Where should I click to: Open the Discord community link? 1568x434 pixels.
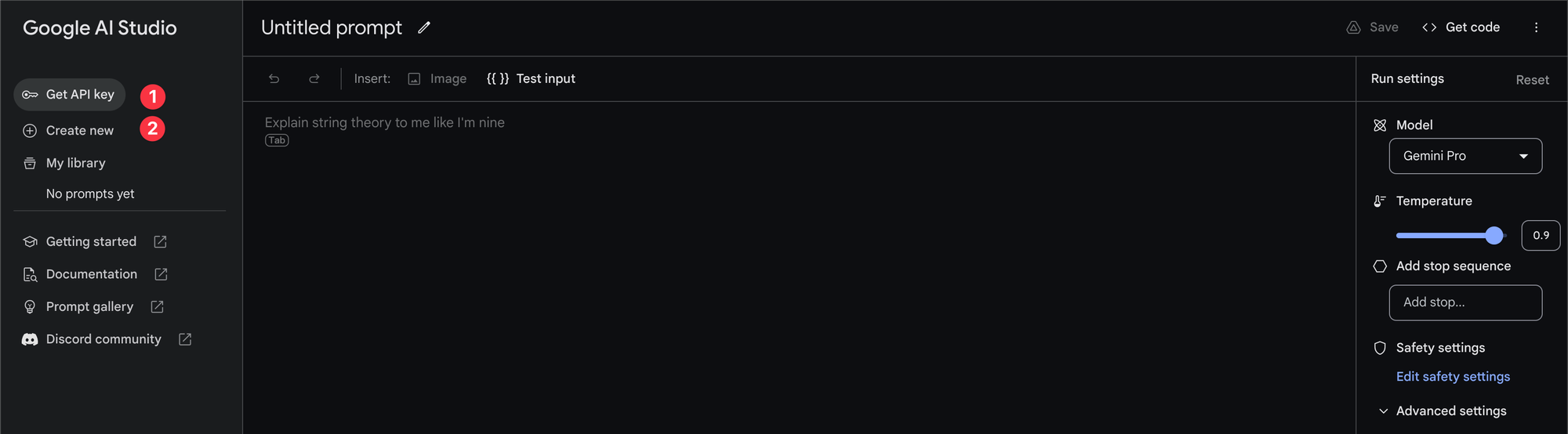point(103,339)
